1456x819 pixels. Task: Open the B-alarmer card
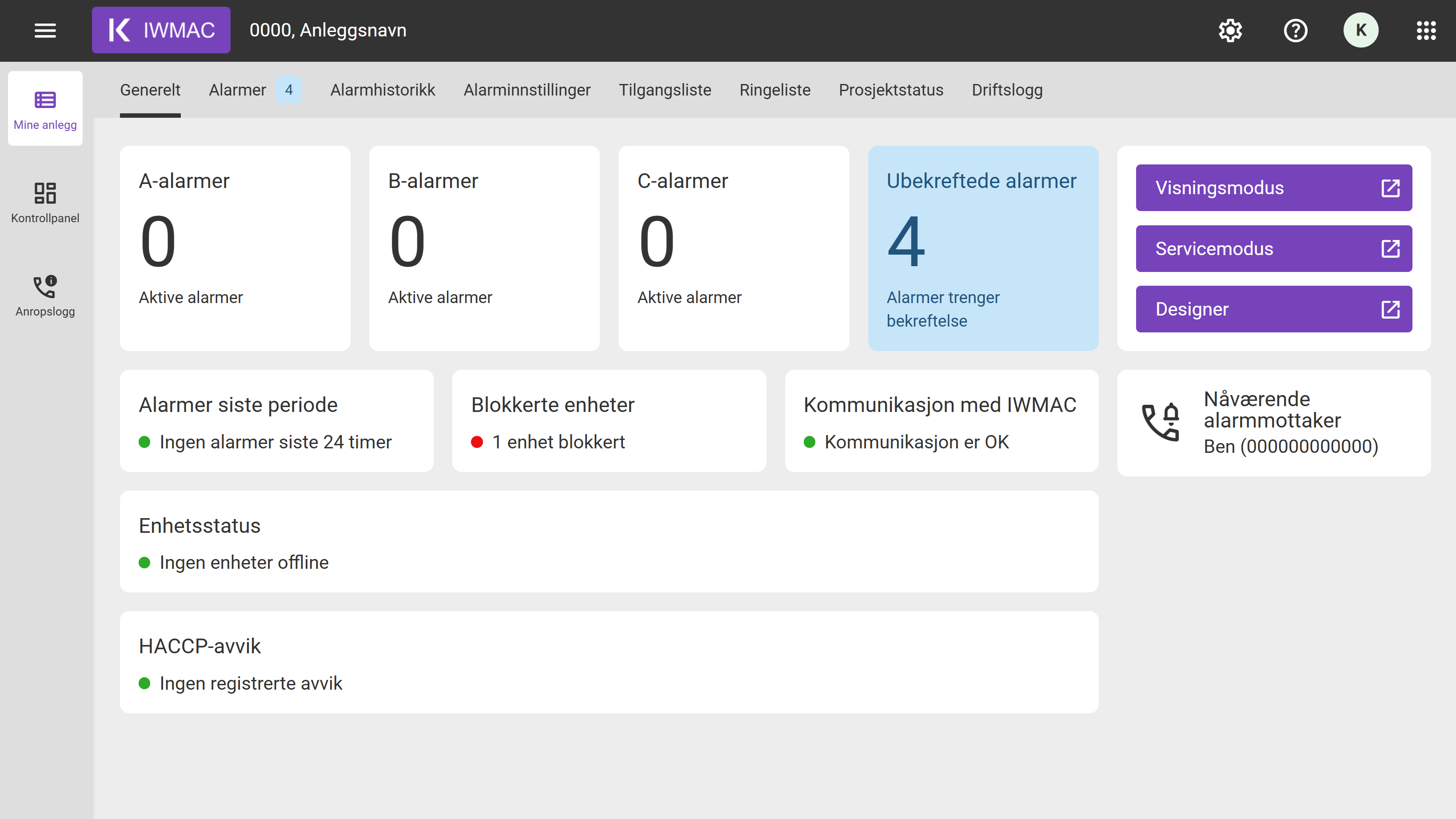pyautogui.click(x=484, y=248)
